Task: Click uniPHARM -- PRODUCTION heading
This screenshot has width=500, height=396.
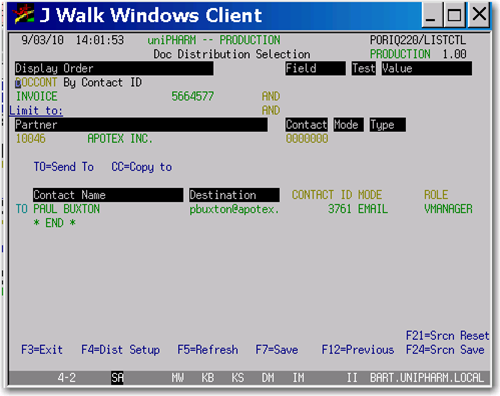Action: click(214, 40)
